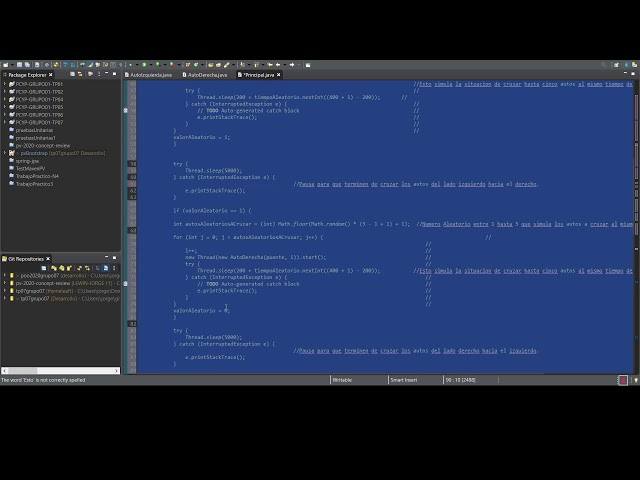Image resolution: width=640 pixels, height=480 pixels.
Task: Select the TestMavenPV project
Action: click(x=30, y=169)
